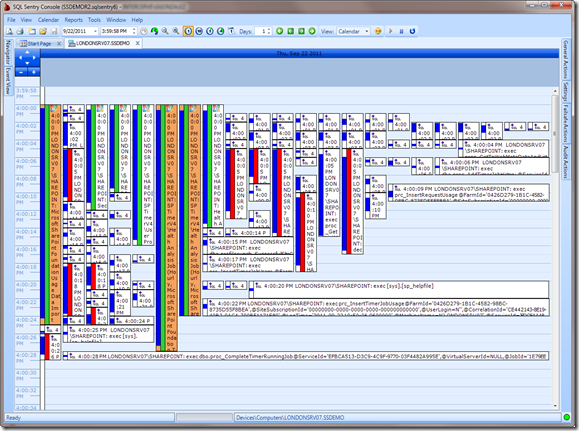Increment the time spinner up arrow
579x431 pixels.
coord(134,30)
